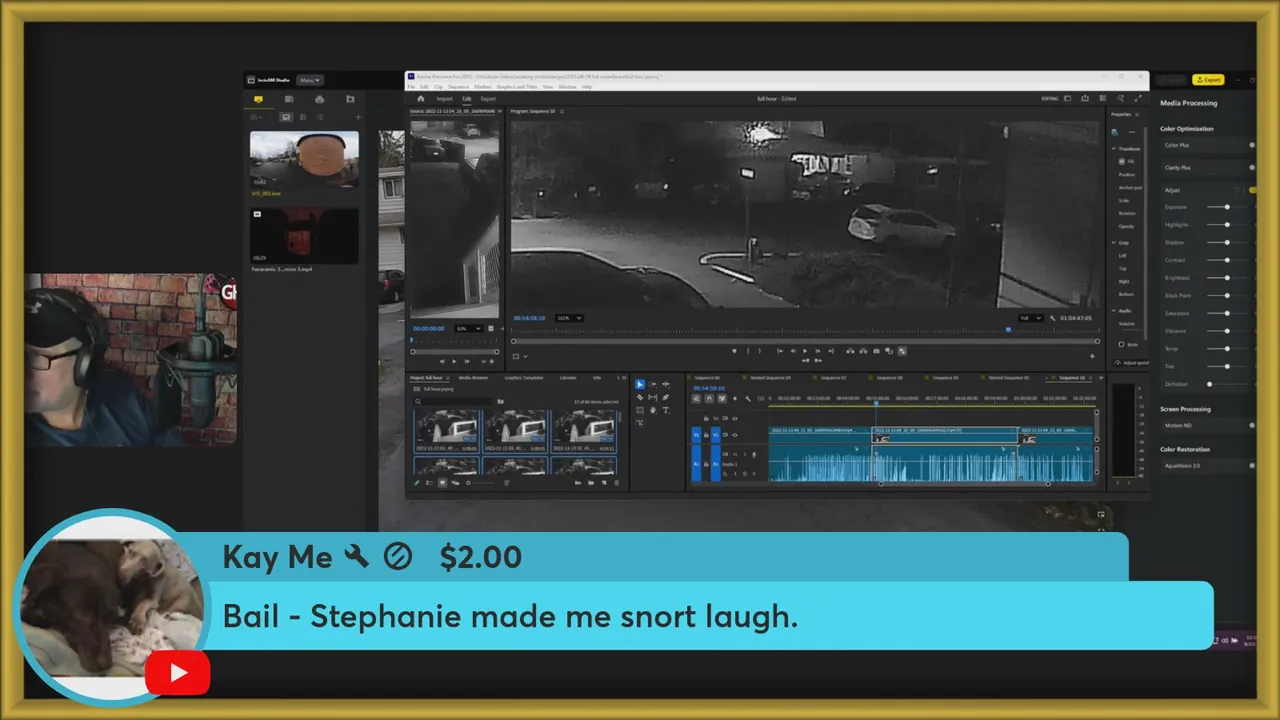Check the Mute checkbox in Properties panel

point(1122,344)
